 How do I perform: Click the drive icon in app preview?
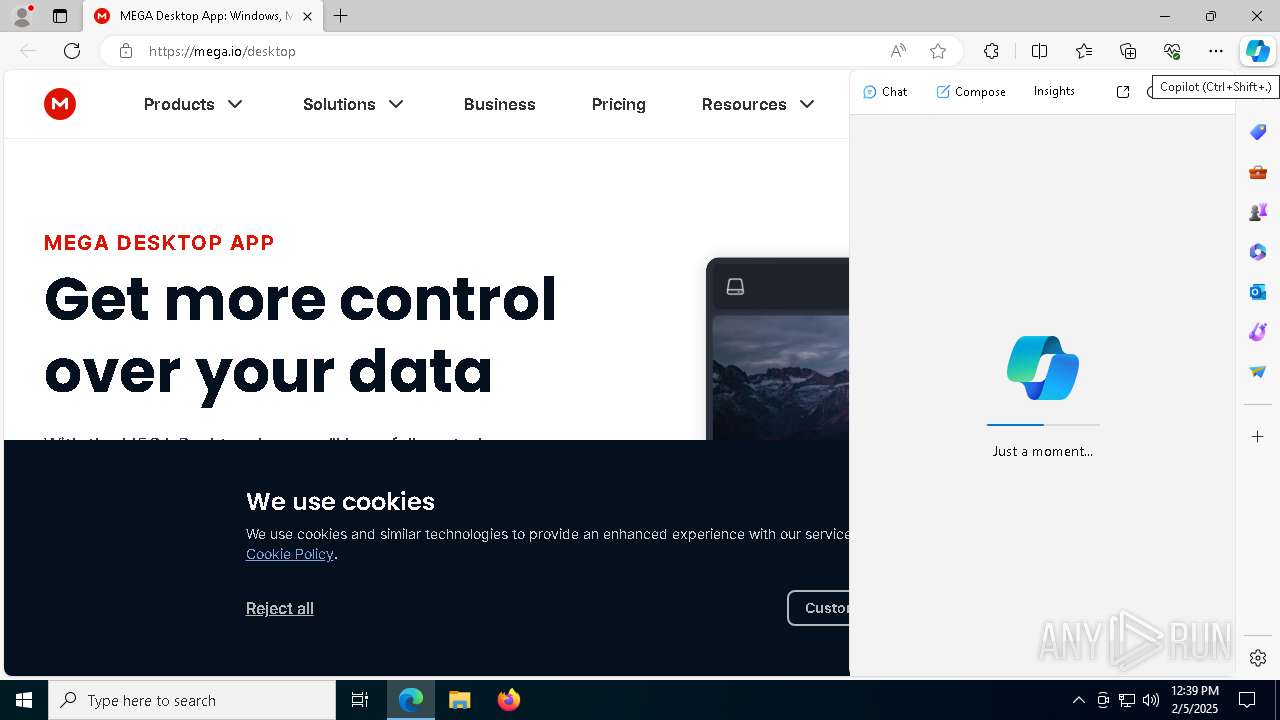[735, 287]
